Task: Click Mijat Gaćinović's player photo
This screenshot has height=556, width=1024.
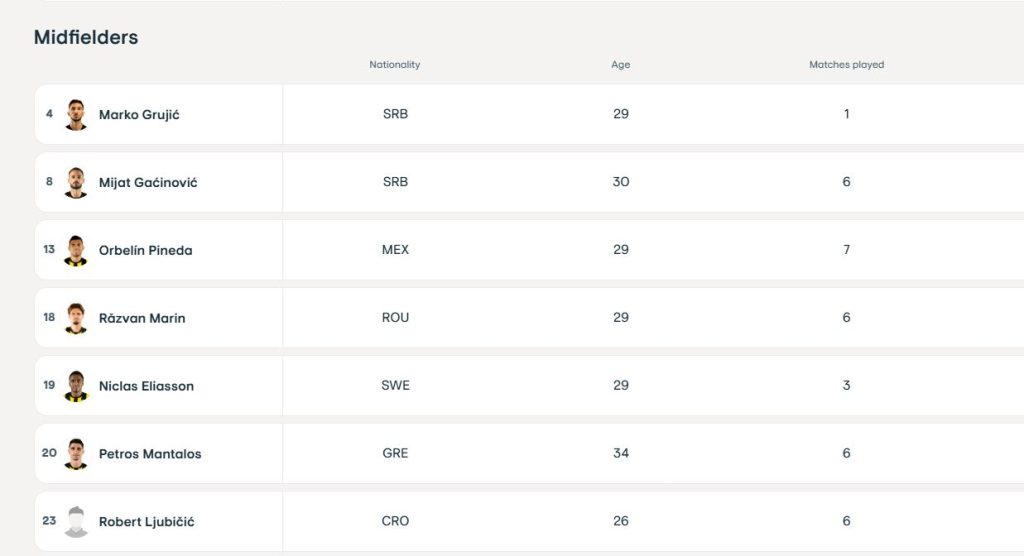Action: coord(76,182)
